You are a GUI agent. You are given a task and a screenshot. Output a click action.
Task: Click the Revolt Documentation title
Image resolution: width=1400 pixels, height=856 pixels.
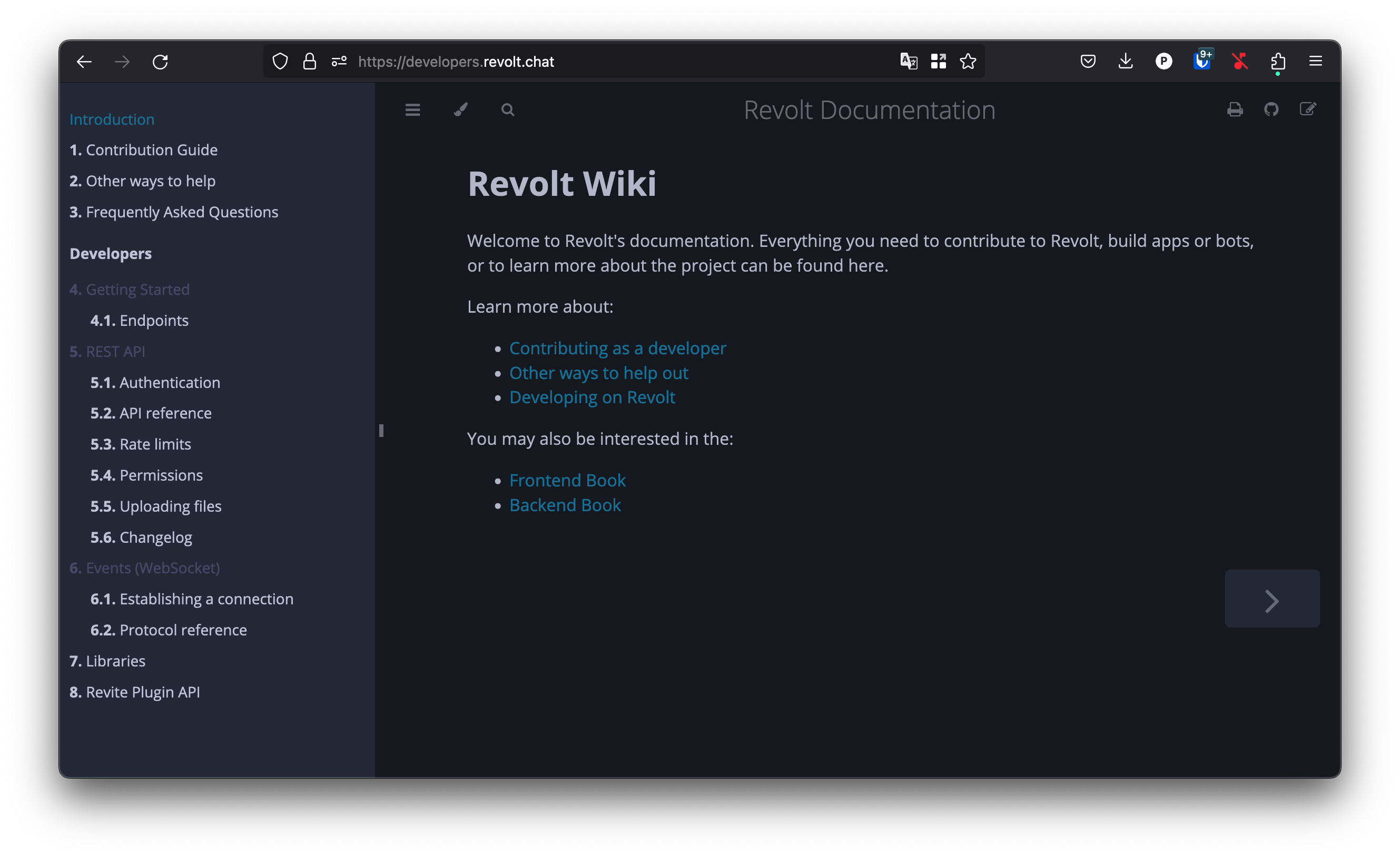869,110
